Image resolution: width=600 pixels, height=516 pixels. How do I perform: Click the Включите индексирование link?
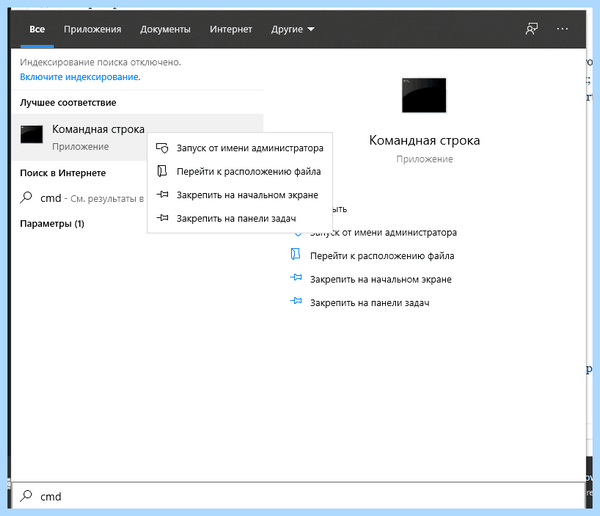tap(80, 77)
